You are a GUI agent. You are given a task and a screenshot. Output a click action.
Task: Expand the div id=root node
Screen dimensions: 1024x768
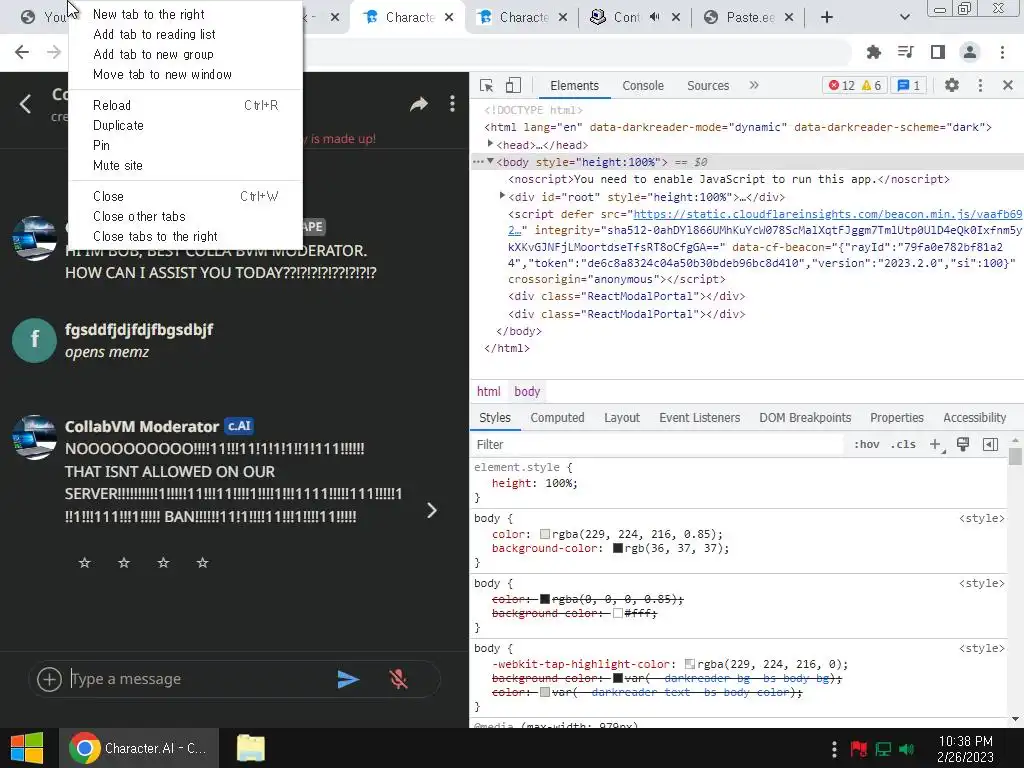tap(502, 196)
